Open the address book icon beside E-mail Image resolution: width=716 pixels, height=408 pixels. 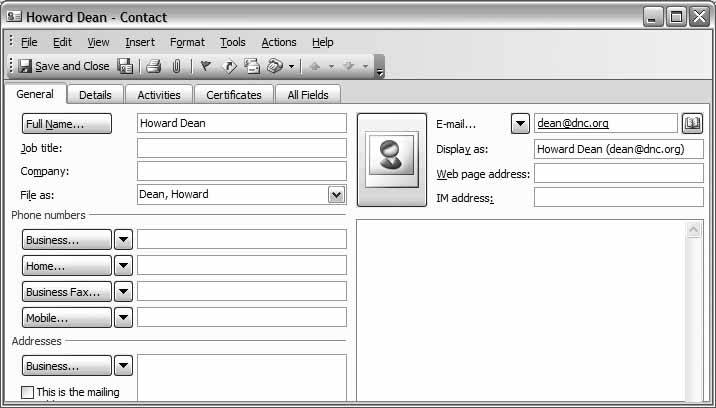point(692,123)
